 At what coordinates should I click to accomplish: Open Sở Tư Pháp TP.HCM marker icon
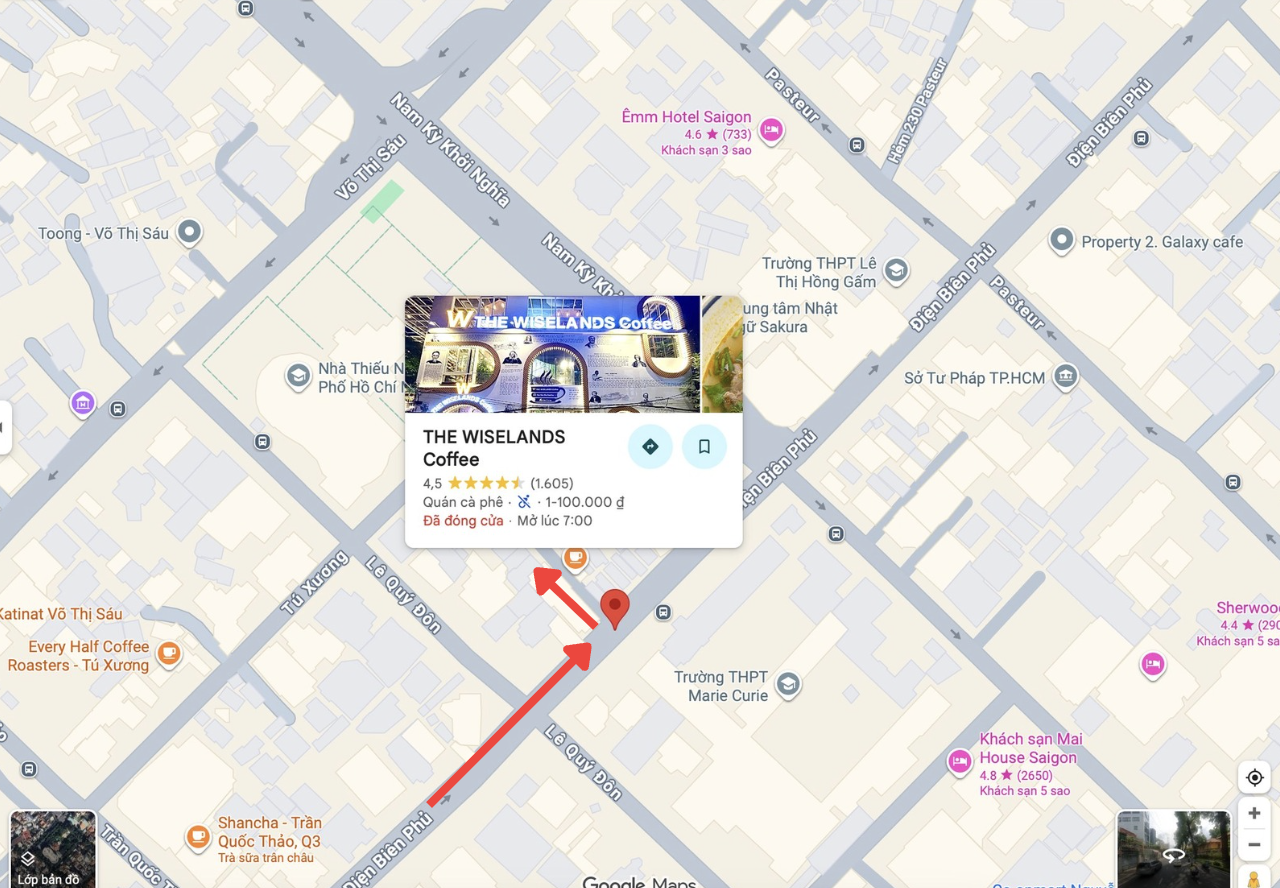pyautogui.click(x=1066, y=376)
